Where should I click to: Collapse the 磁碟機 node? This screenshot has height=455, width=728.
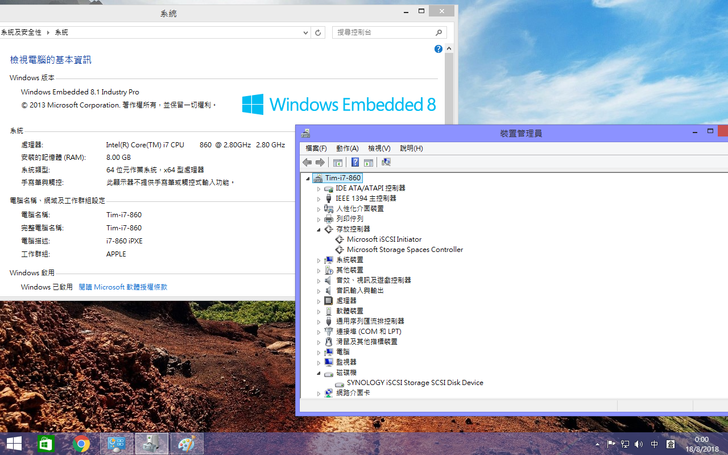click(x=319, y=372)
